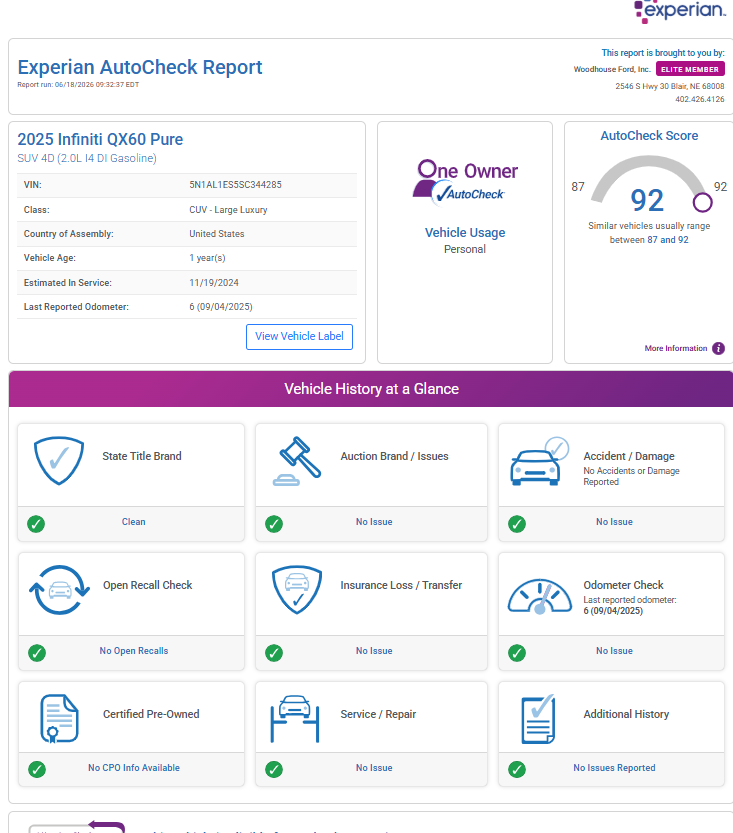Click the Open Recall Check circular arrows icon
This screenshot has width=733, height=833.
[x=59, y=590]
